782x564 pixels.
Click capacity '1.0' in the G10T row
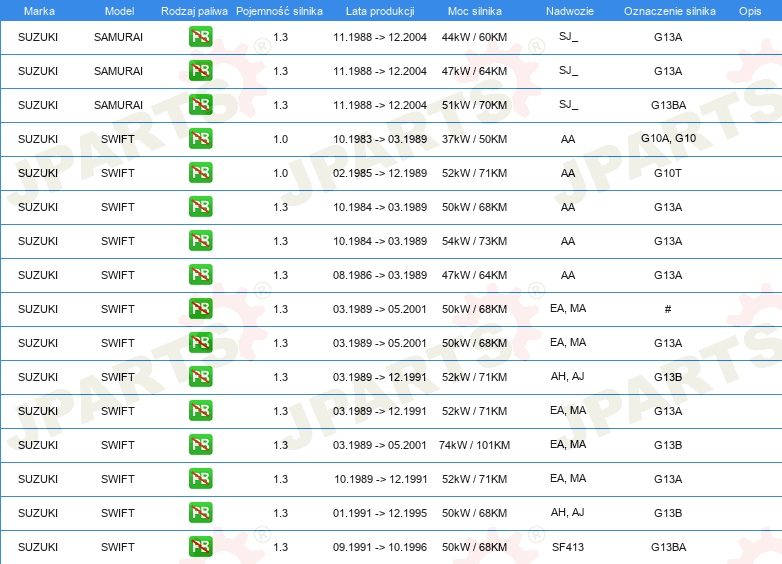[x=280, y=173]
